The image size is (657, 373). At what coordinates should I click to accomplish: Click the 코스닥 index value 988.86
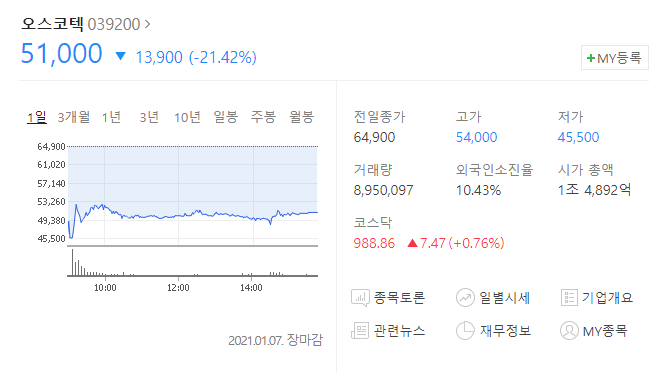(x=374, y=243)
